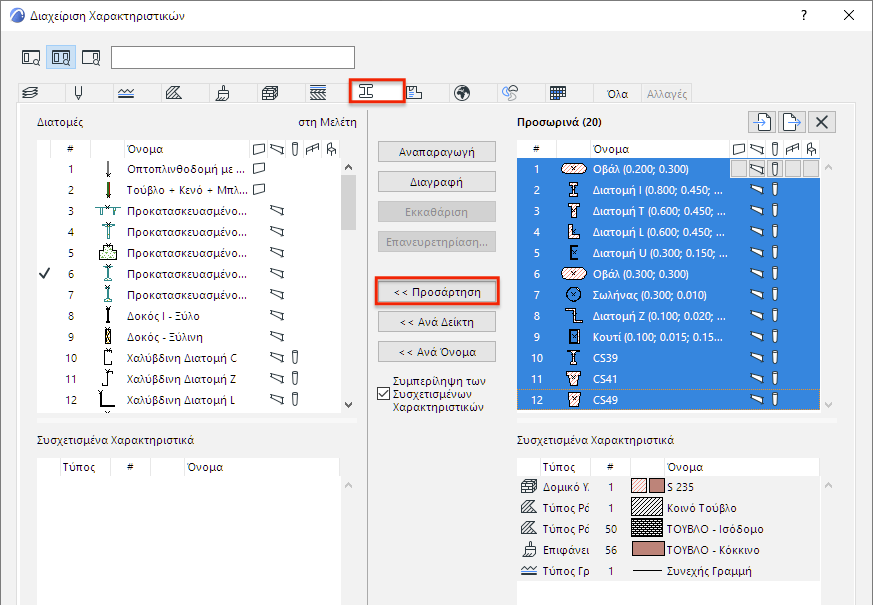
Task: Select the third search mode icon
Action: tap(91, 57)
